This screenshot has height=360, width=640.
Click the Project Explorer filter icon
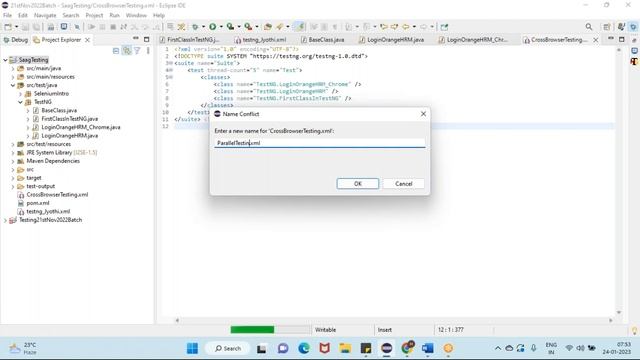(138, 51)
